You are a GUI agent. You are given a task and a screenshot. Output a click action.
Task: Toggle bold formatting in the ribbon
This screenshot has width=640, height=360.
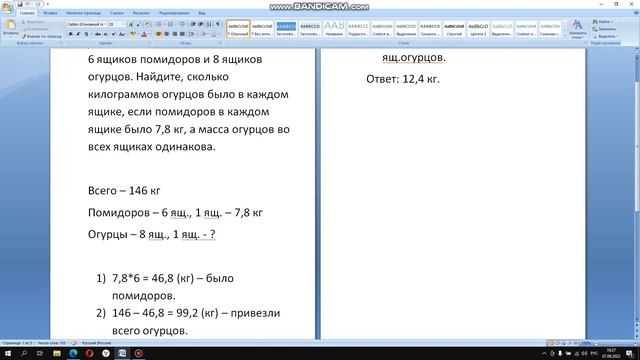[71, 34]
